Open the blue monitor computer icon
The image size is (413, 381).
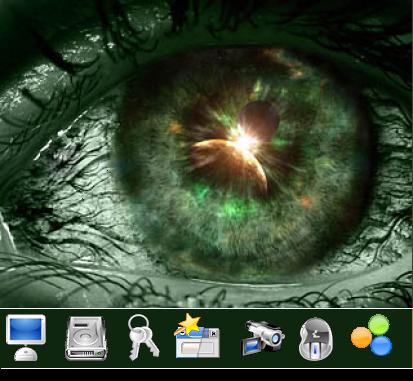click(x=26, y=337)
